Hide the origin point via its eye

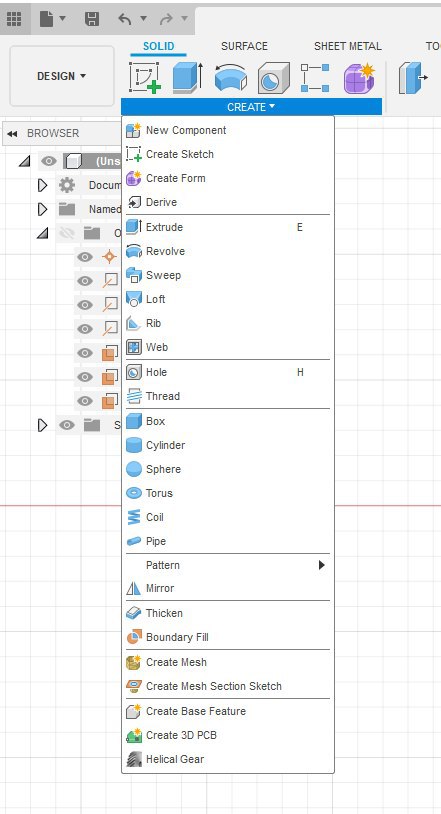[x=85, y=257]
